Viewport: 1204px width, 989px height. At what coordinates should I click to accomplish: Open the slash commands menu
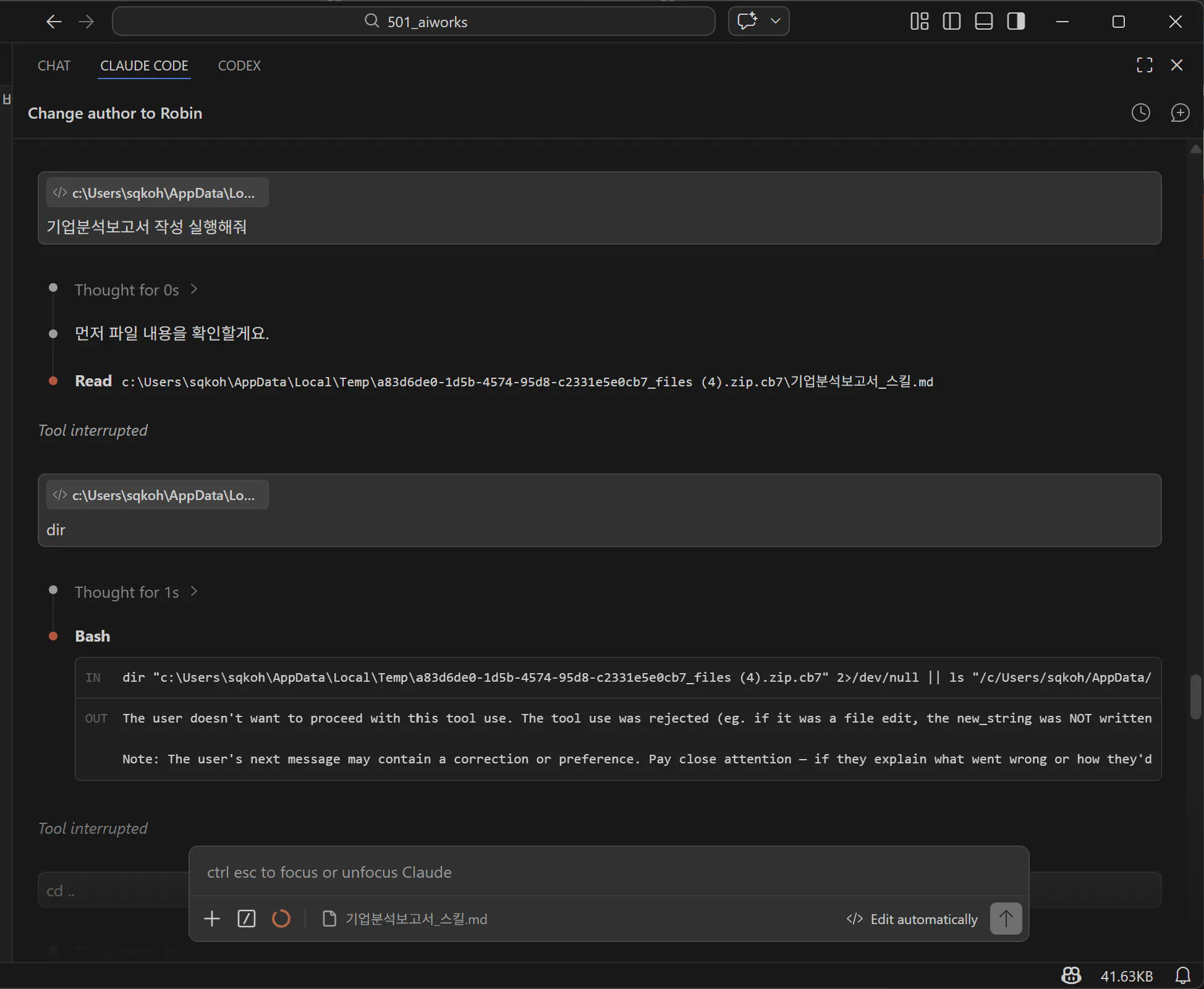click(246, 919)
